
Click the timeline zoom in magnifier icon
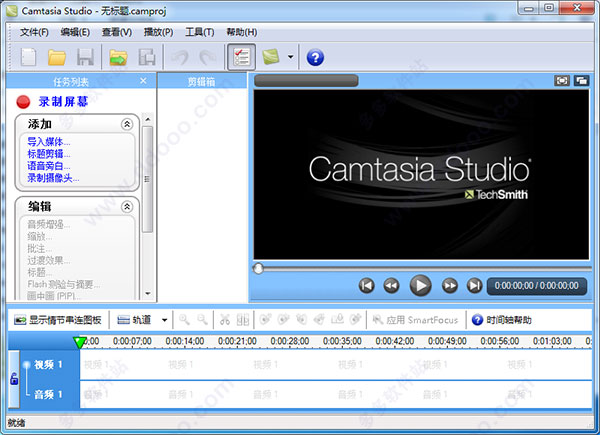[184, 319]
